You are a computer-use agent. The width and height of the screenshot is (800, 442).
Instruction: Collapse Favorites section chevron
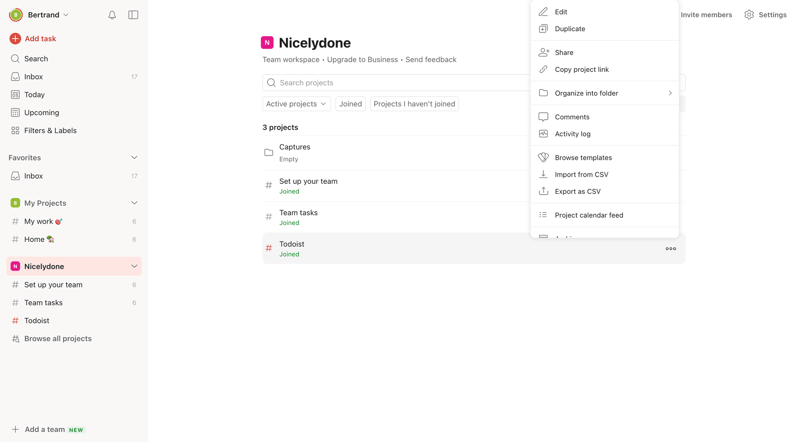[x=134, y=158]
